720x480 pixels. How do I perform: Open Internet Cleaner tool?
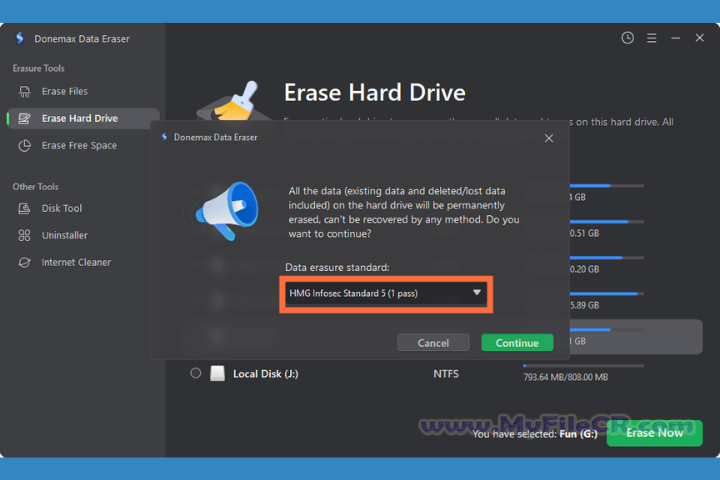point(76,262)
